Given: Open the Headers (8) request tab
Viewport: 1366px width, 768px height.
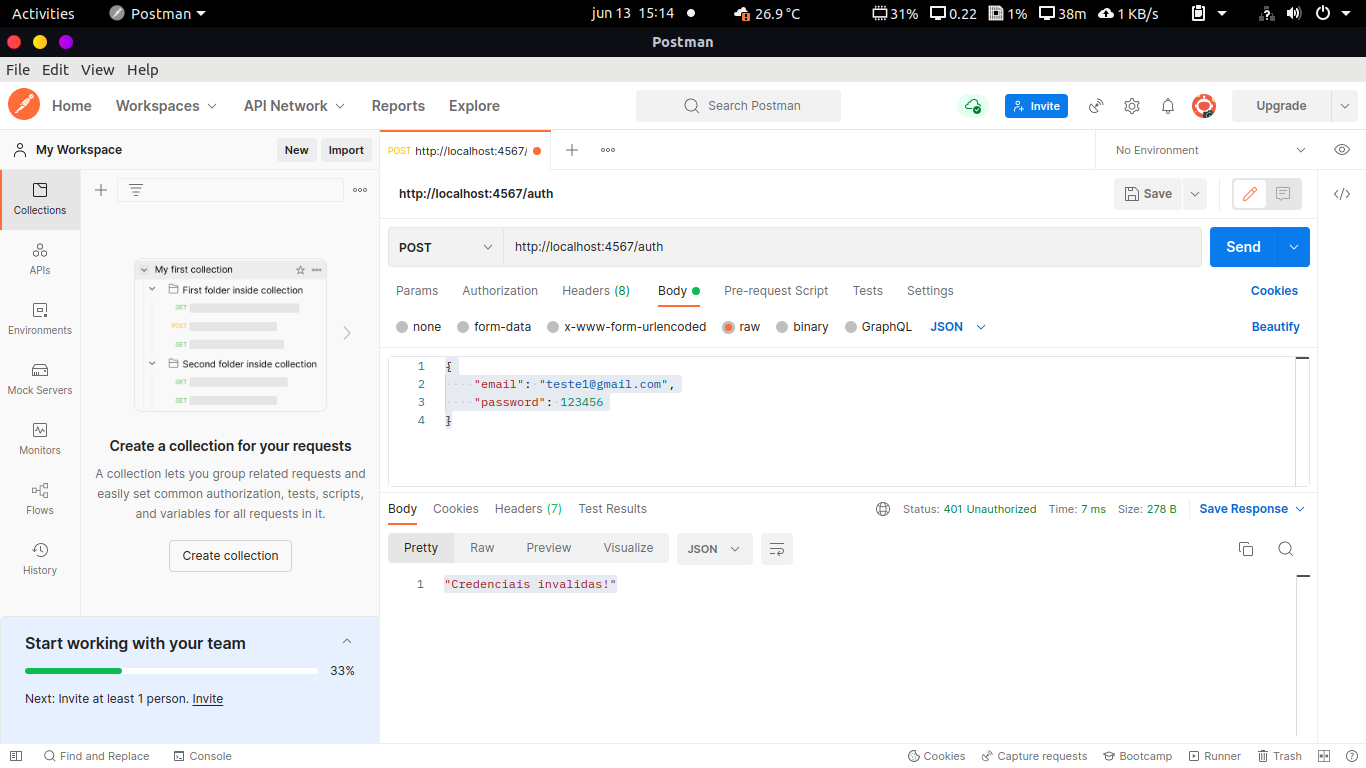Looking at the screenshot, I should click(x=596, y=291).
